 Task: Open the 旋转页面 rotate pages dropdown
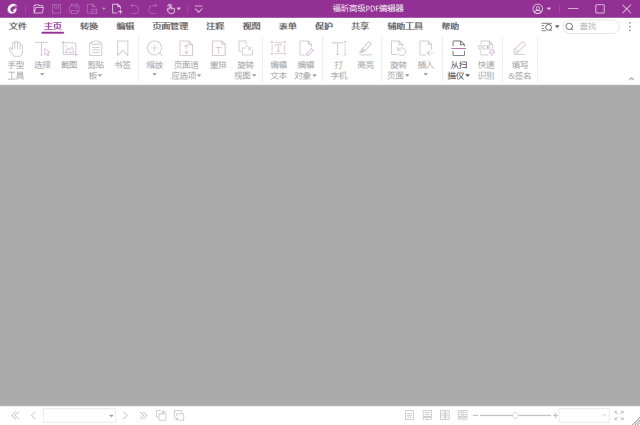(398, 60)
